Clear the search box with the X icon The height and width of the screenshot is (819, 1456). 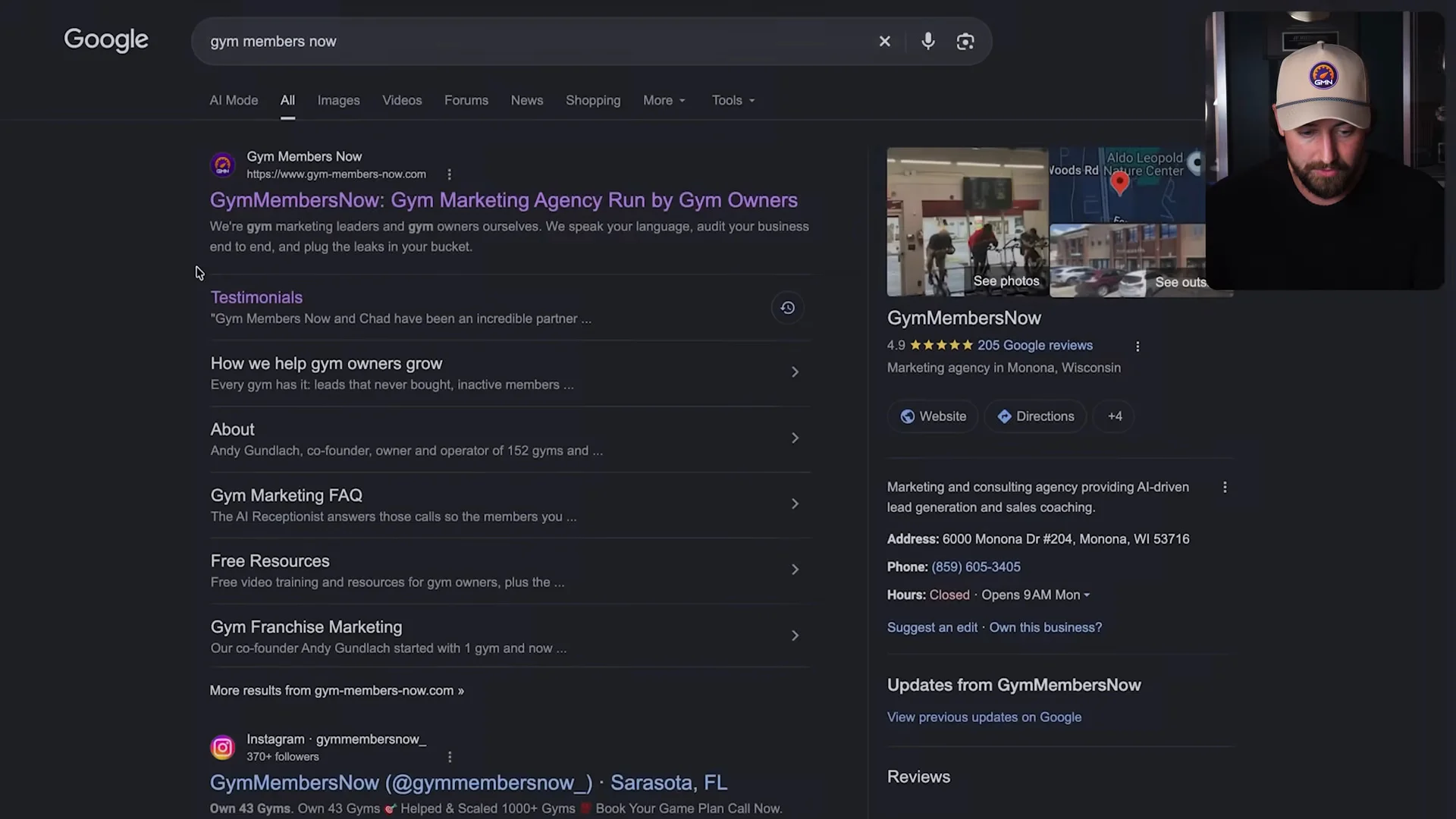884,42
